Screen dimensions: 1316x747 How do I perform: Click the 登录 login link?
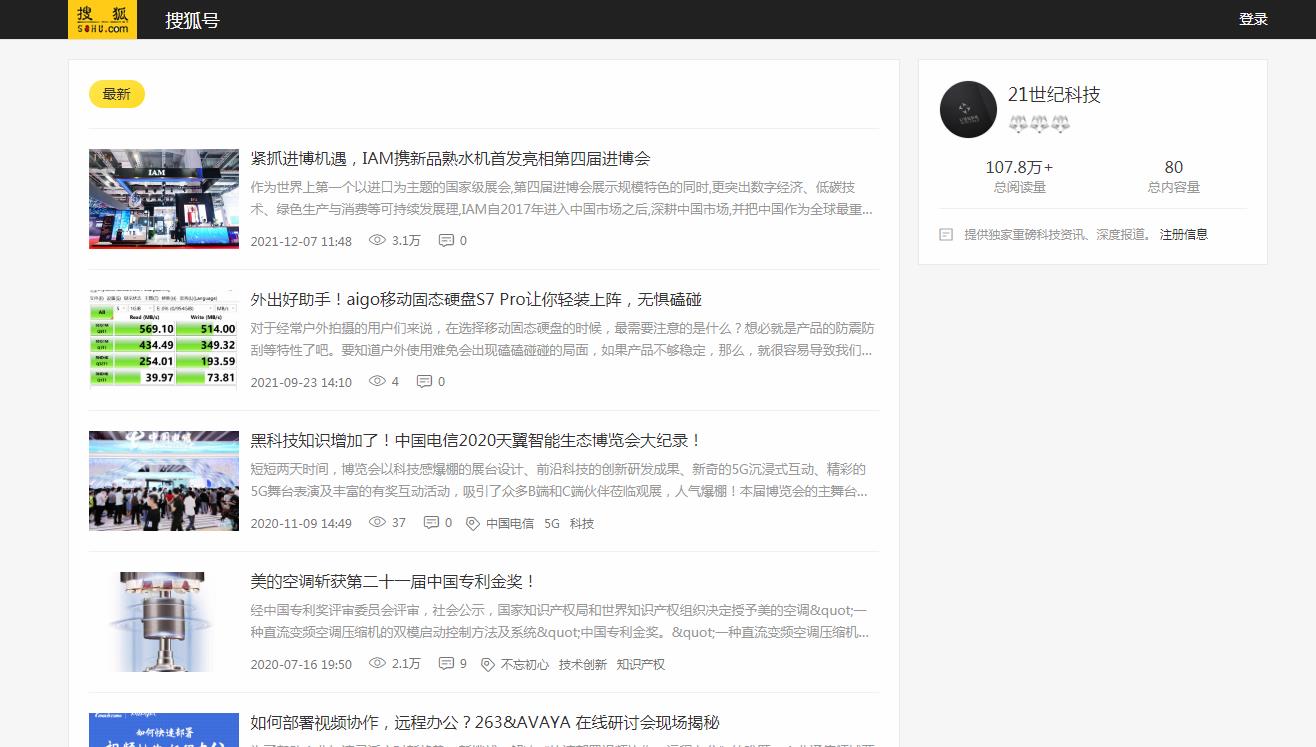tap(1253, 19)
